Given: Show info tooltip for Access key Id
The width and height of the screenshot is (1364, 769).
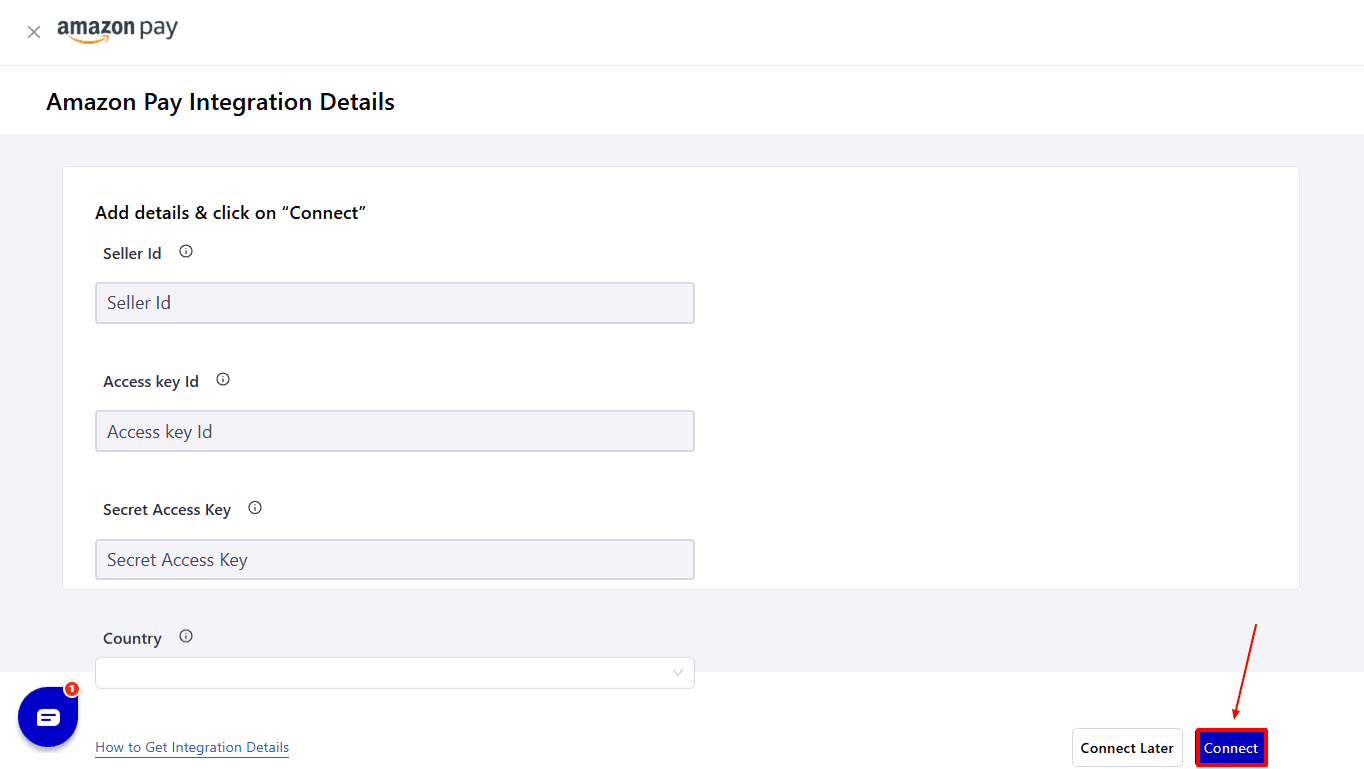Looking at the screenshot, I should (x=223, y=380).
